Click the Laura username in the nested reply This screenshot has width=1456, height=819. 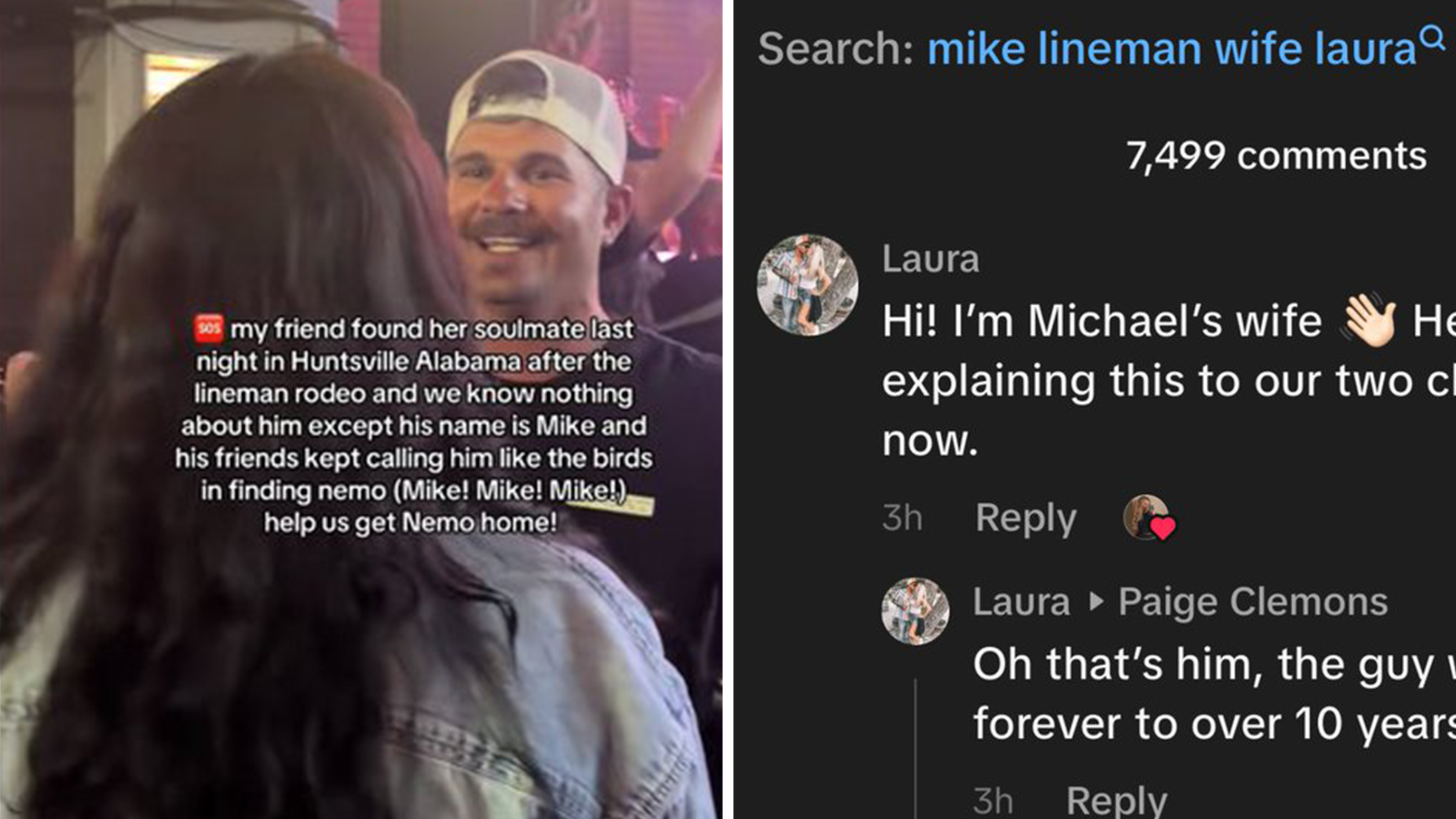coord(1021,602)
